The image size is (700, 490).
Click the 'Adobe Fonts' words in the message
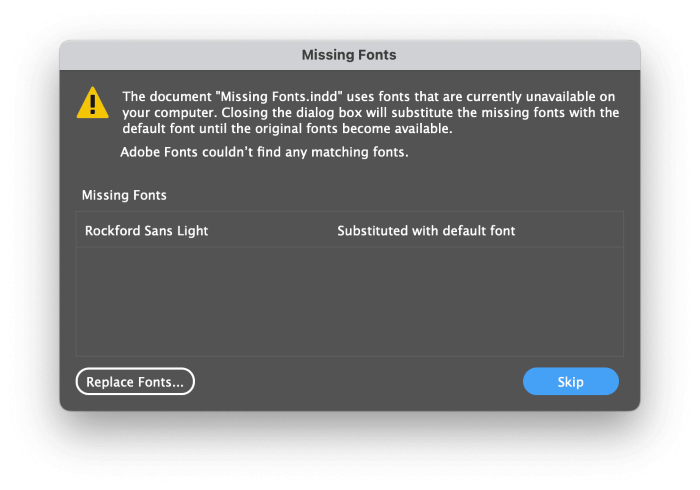point(158,152)
